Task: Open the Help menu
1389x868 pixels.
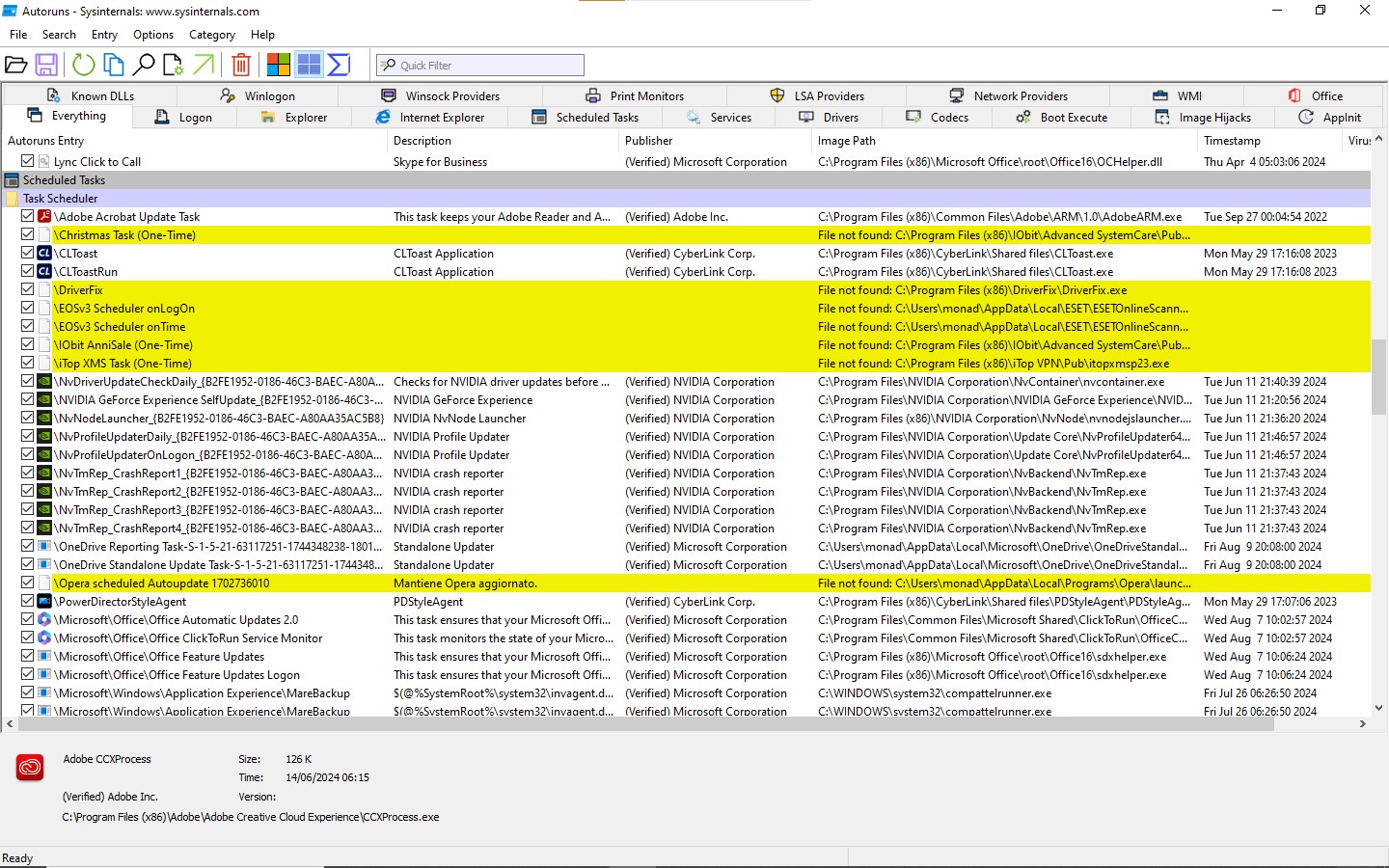Action: click(262, 35)
